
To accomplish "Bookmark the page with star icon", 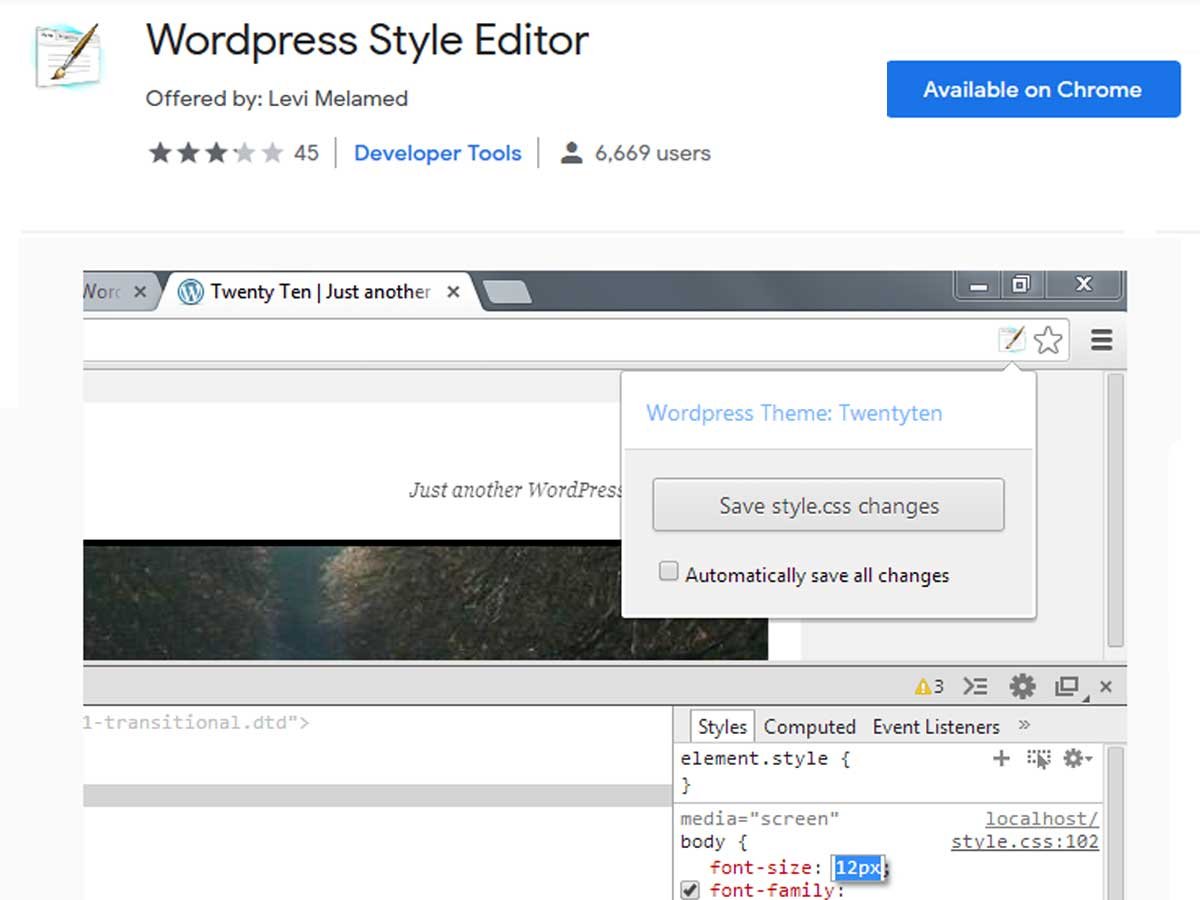I will (x=1048, y=340).
